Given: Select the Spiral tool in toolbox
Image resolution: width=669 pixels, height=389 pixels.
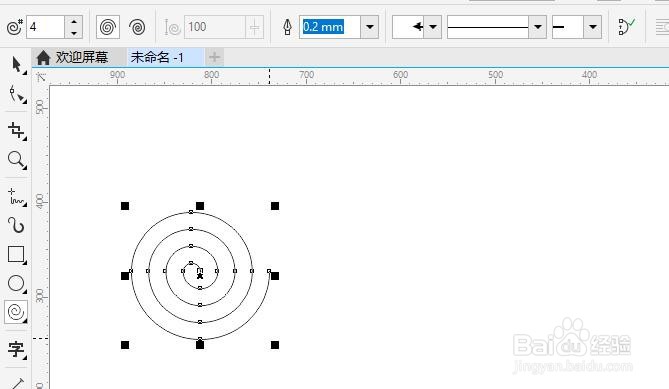Looking at the screenshot, I should coord(16,312).
